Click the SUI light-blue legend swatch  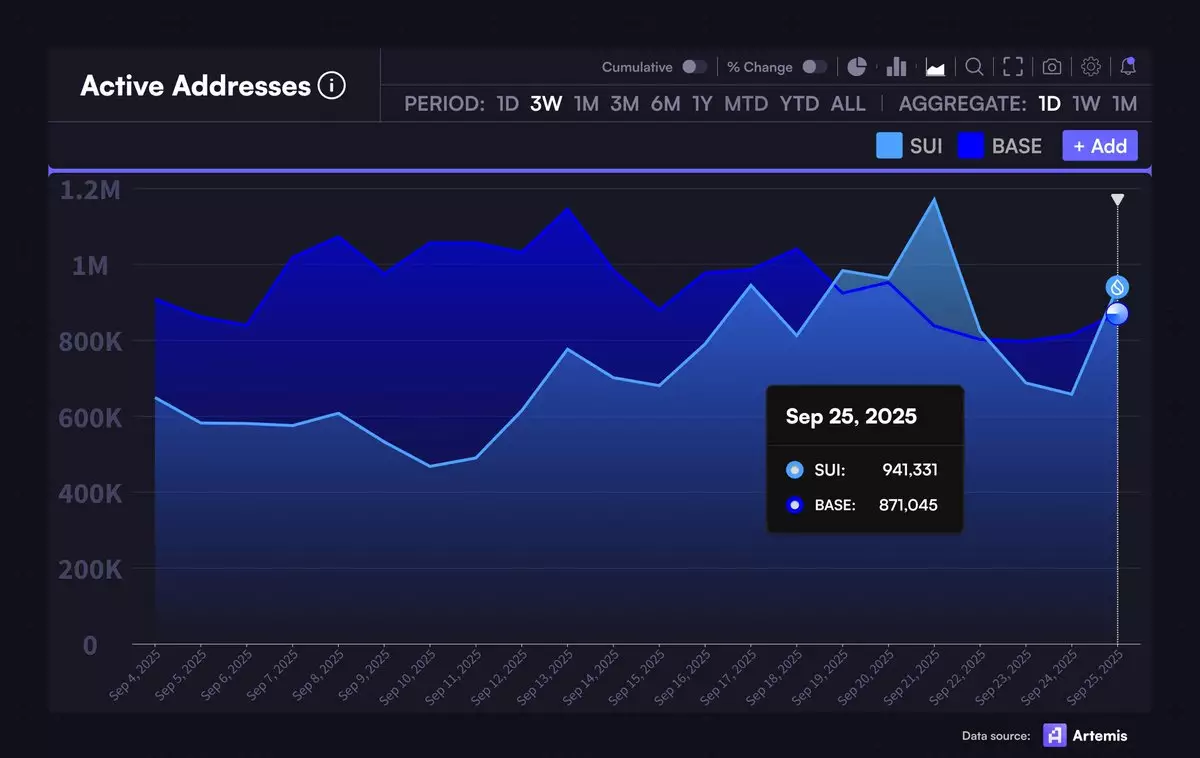pyautogui.click(x=889, y=146)
